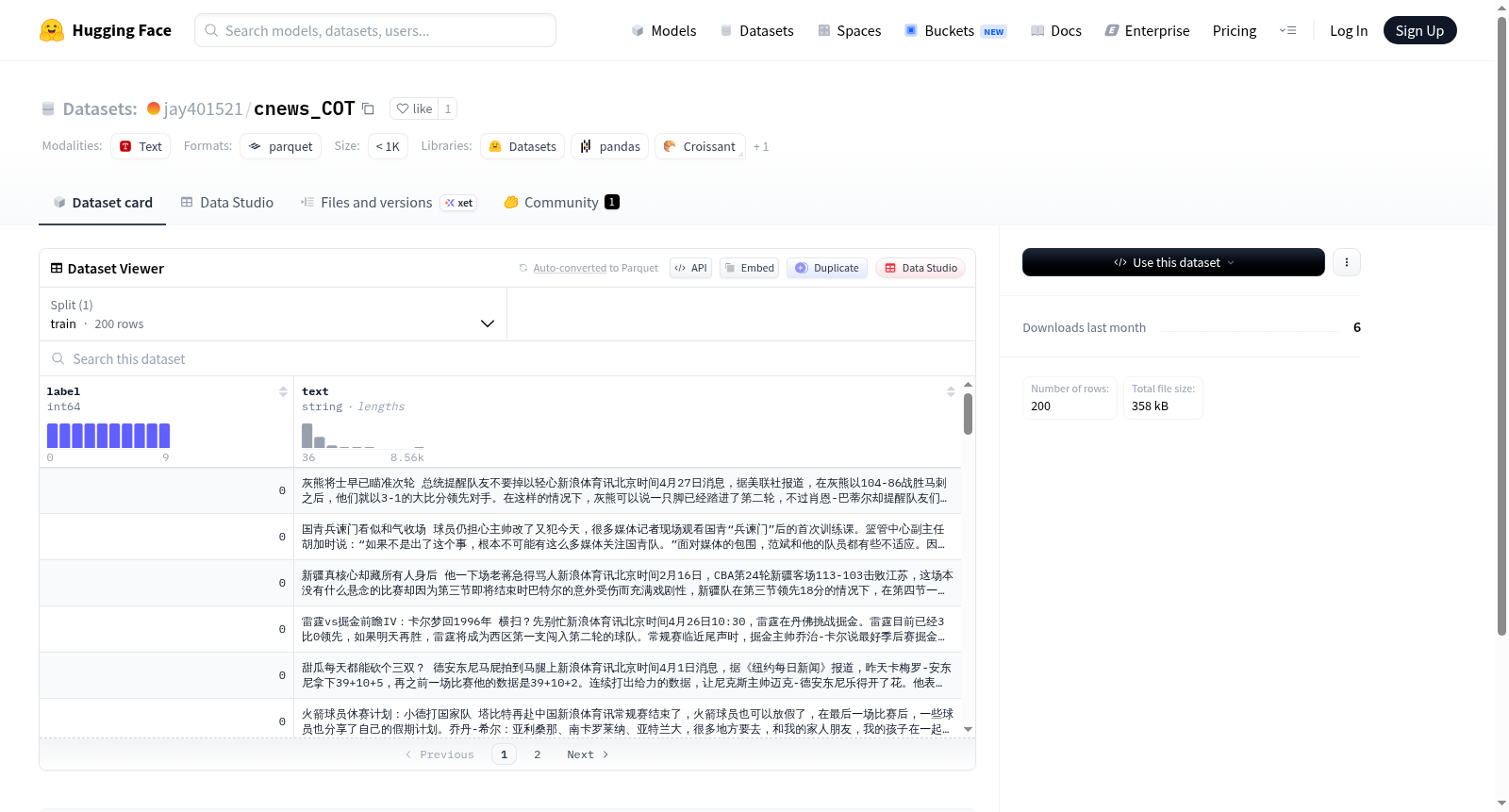The image size is (1509, 812).
Task: Click the xet badge icon
Action: tap(458, 203)
